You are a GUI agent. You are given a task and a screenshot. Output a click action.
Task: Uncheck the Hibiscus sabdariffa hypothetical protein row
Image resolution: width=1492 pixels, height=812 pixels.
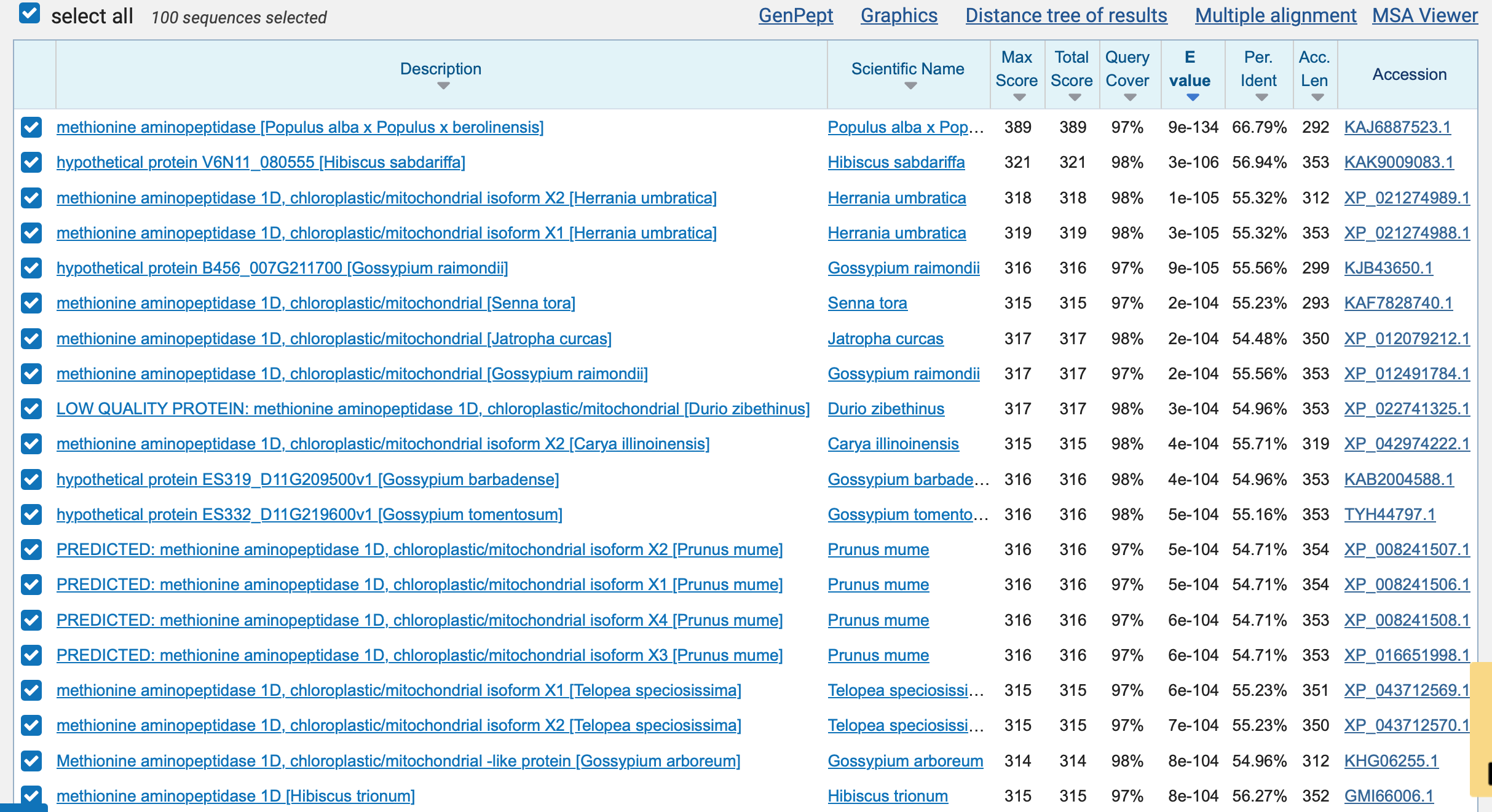(31, 162)
